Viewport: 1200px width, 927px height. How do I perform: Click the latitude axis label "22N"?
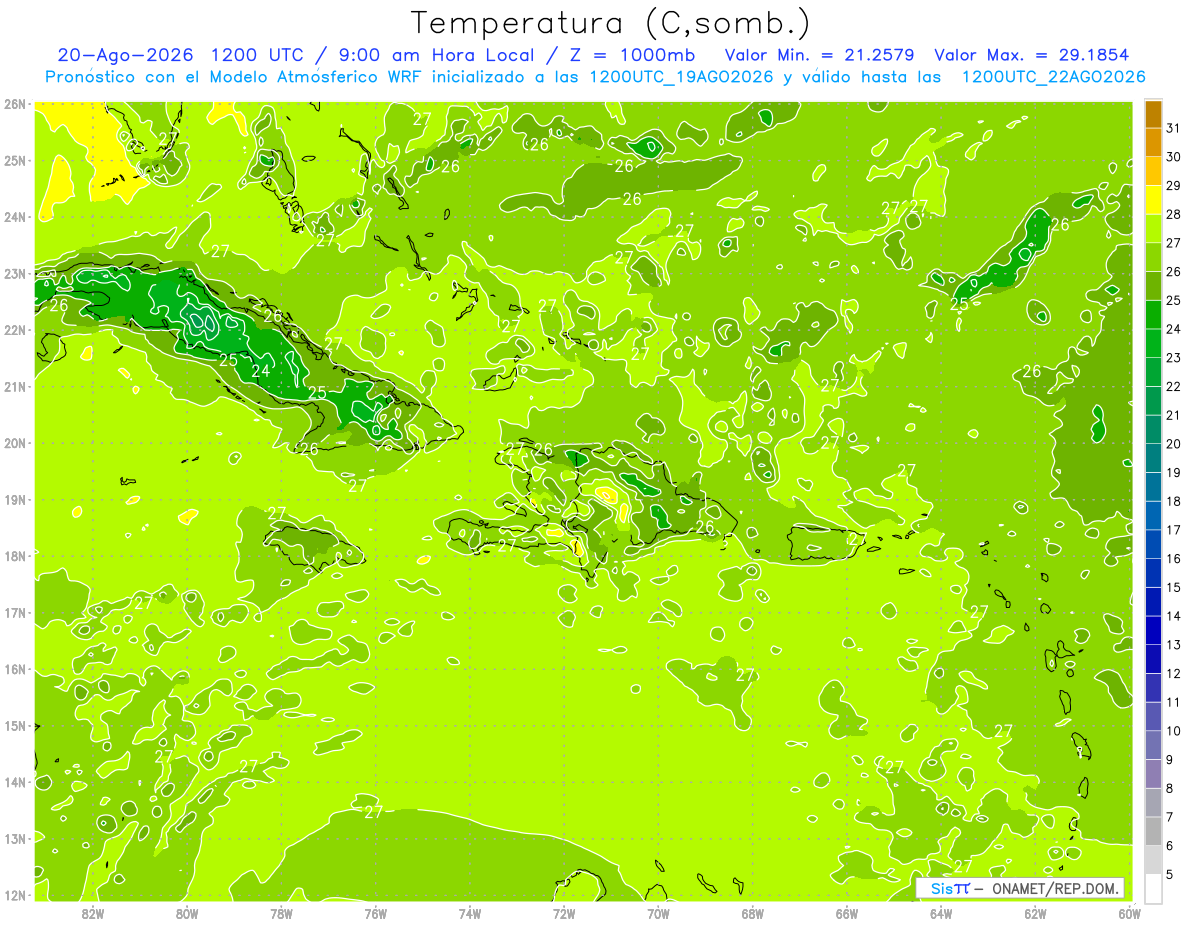click(14, 330)
